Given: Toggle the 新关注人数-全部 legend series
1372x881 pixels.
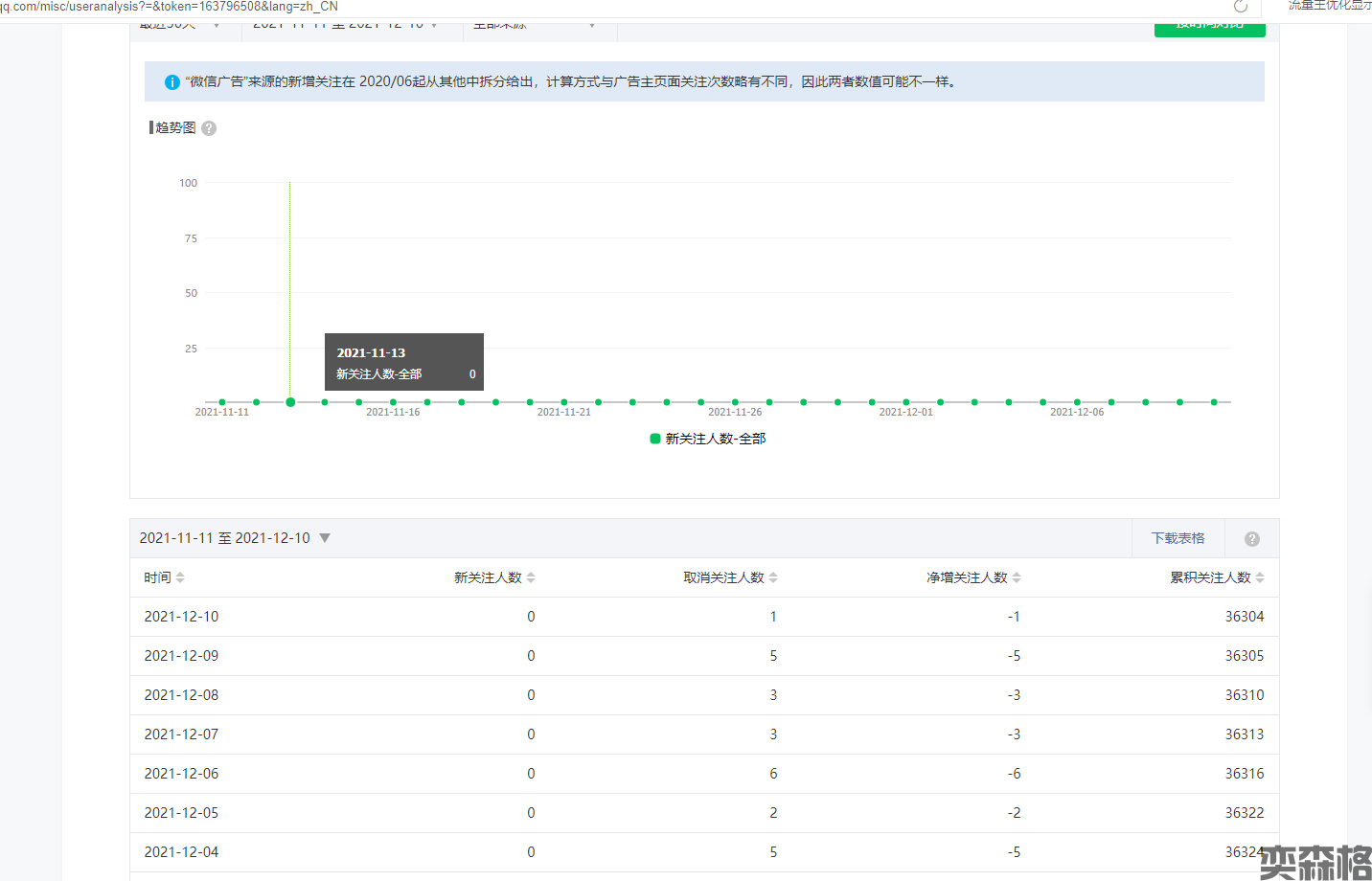Looking at the screenshot, I should (x=708, y=439).
